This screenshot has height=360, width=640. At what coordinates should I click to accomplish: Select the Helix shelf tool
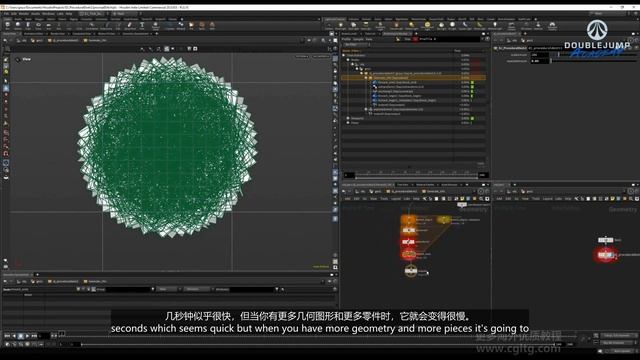pyautogui.click(x=212, y=26)
